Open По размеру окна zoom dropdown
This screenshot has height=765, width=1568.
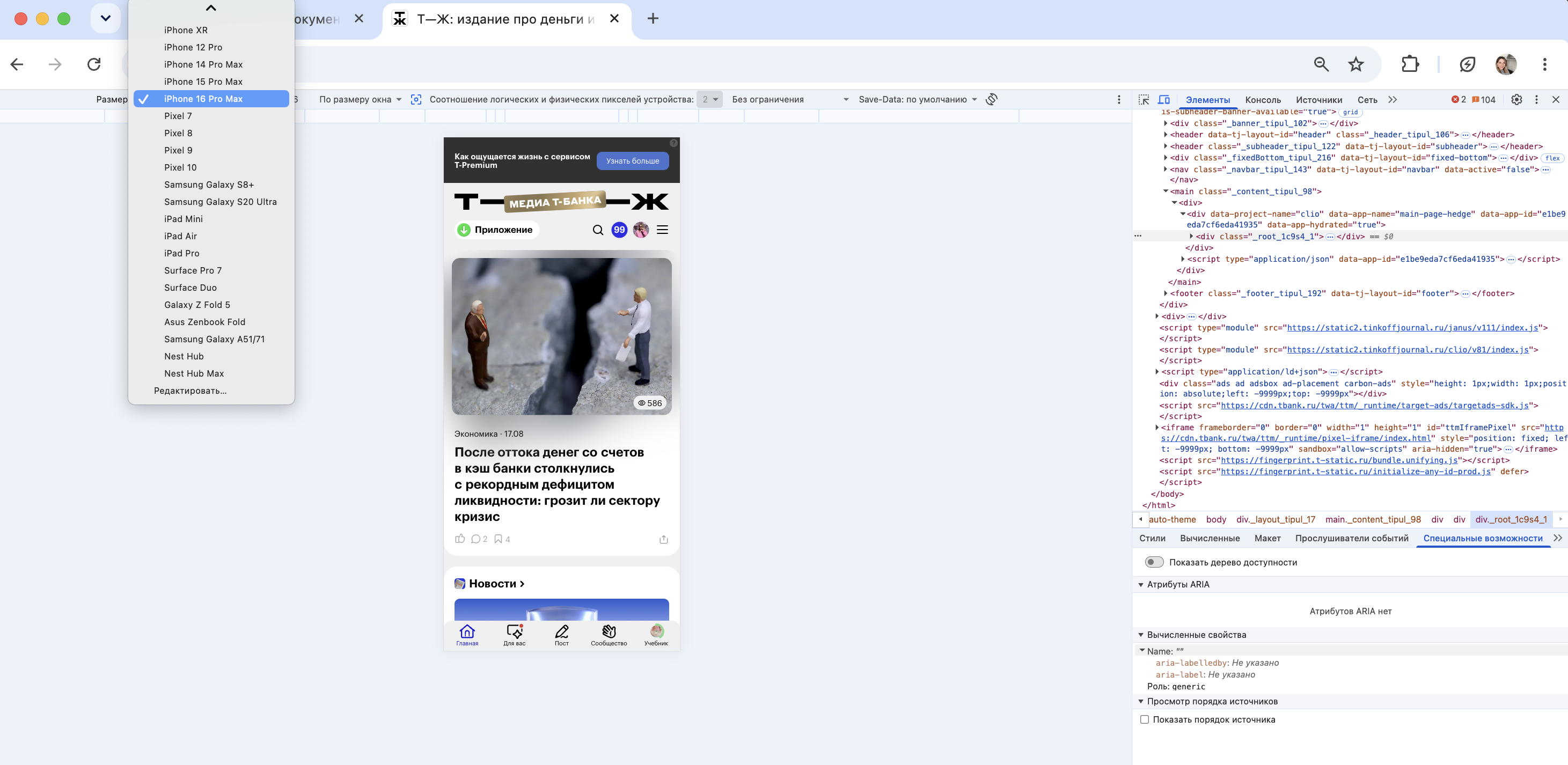click(361, 99)
